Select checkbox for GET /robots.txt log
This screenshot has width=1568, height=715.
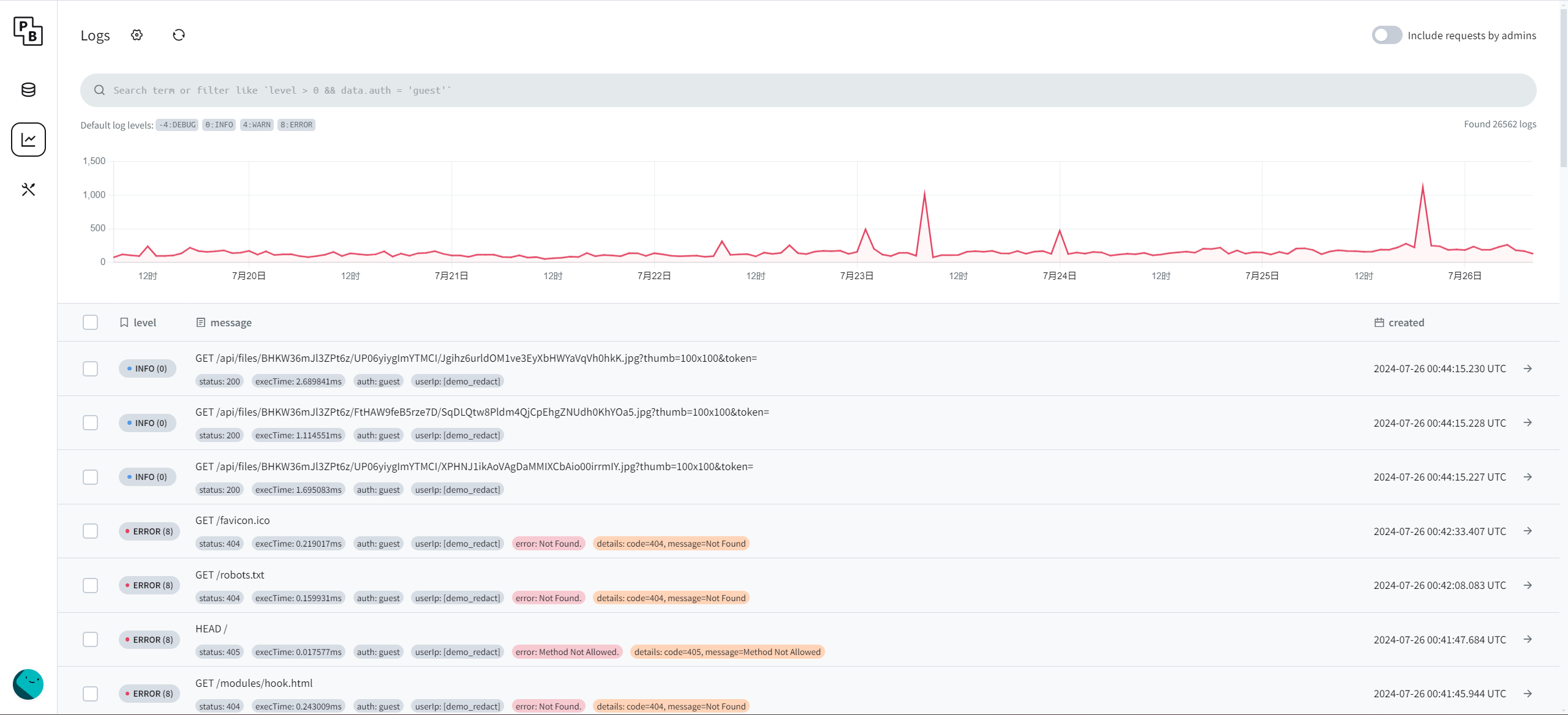pos(90,585)
